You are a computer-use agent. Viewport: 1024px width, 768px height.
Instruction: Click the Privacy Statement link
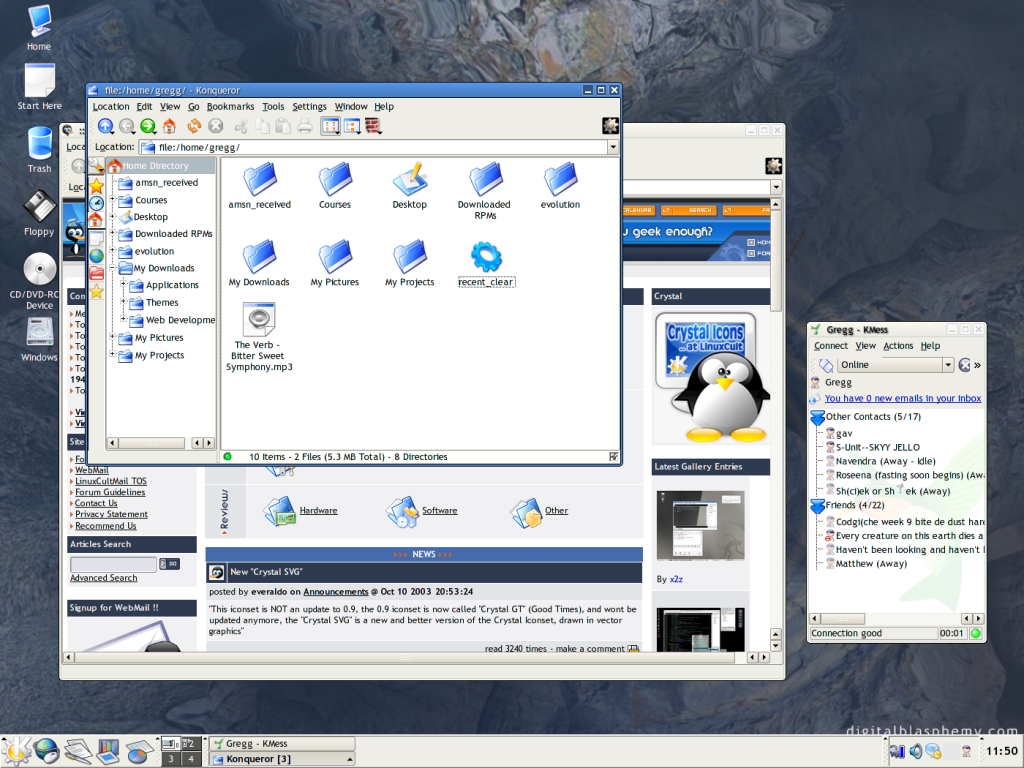tap(111, 515)
